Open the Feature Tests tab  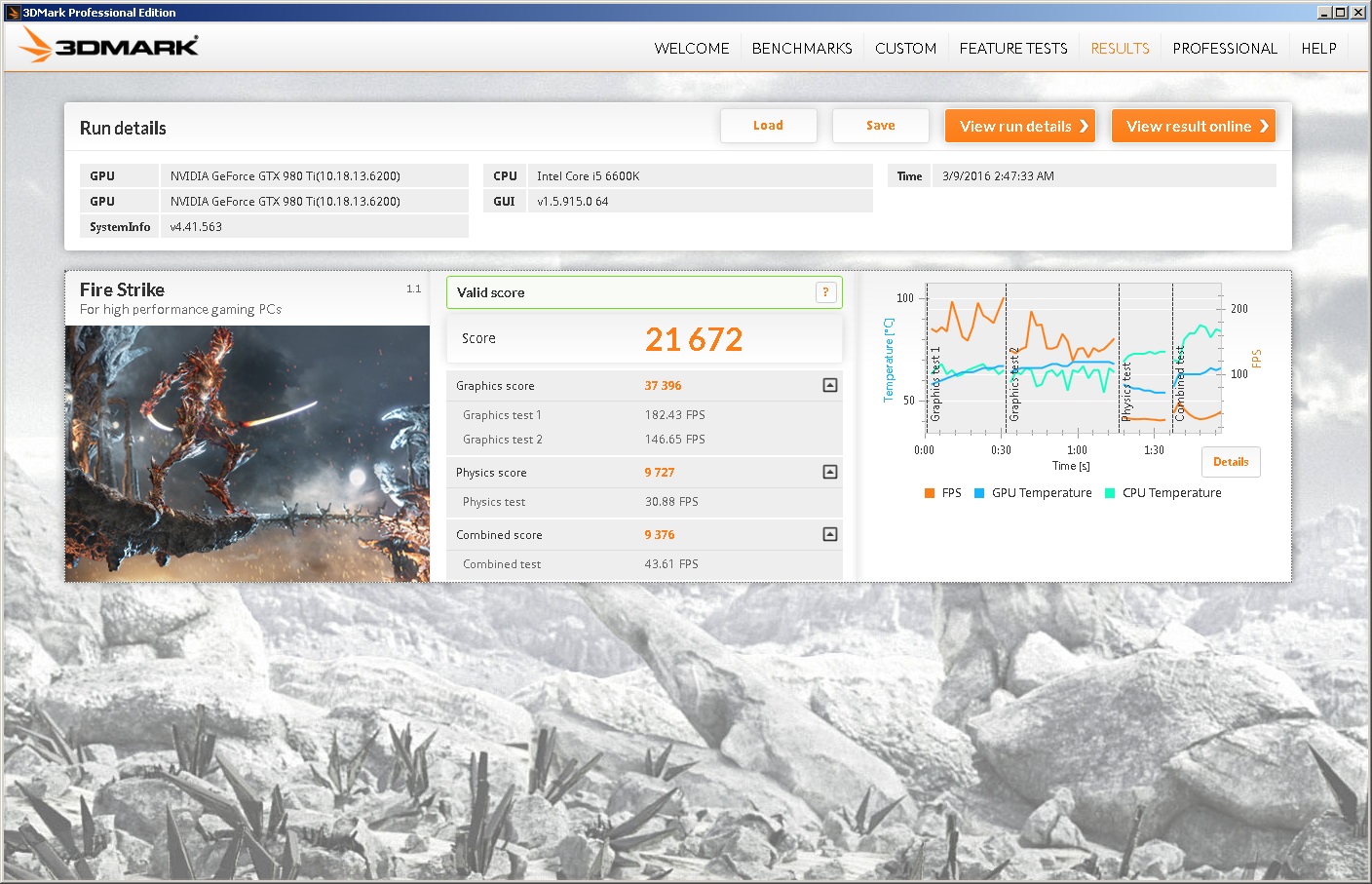1013,48
